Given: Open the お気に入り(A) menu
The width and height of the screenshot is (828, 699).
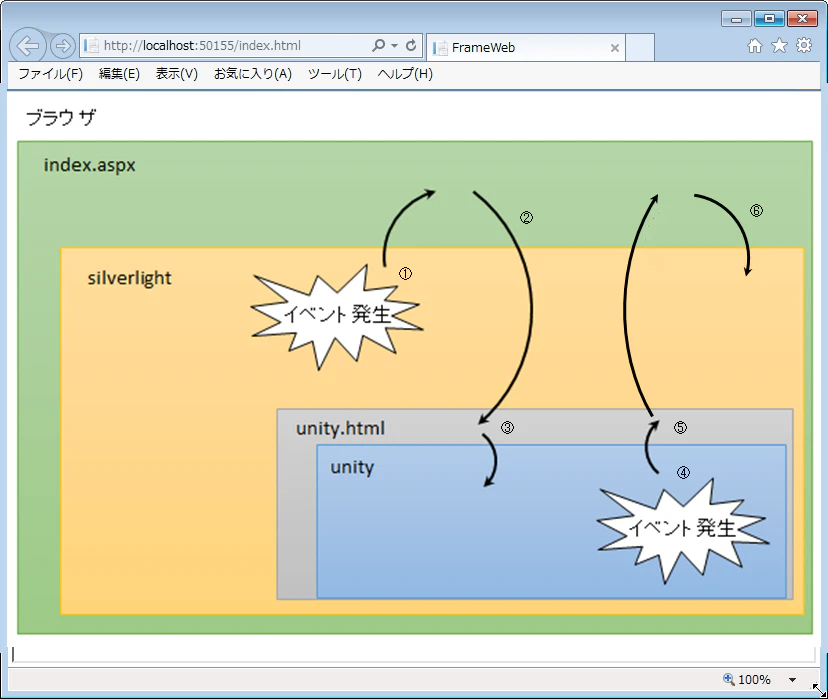Looking at the screenshot, I should (x=252, y=74).
